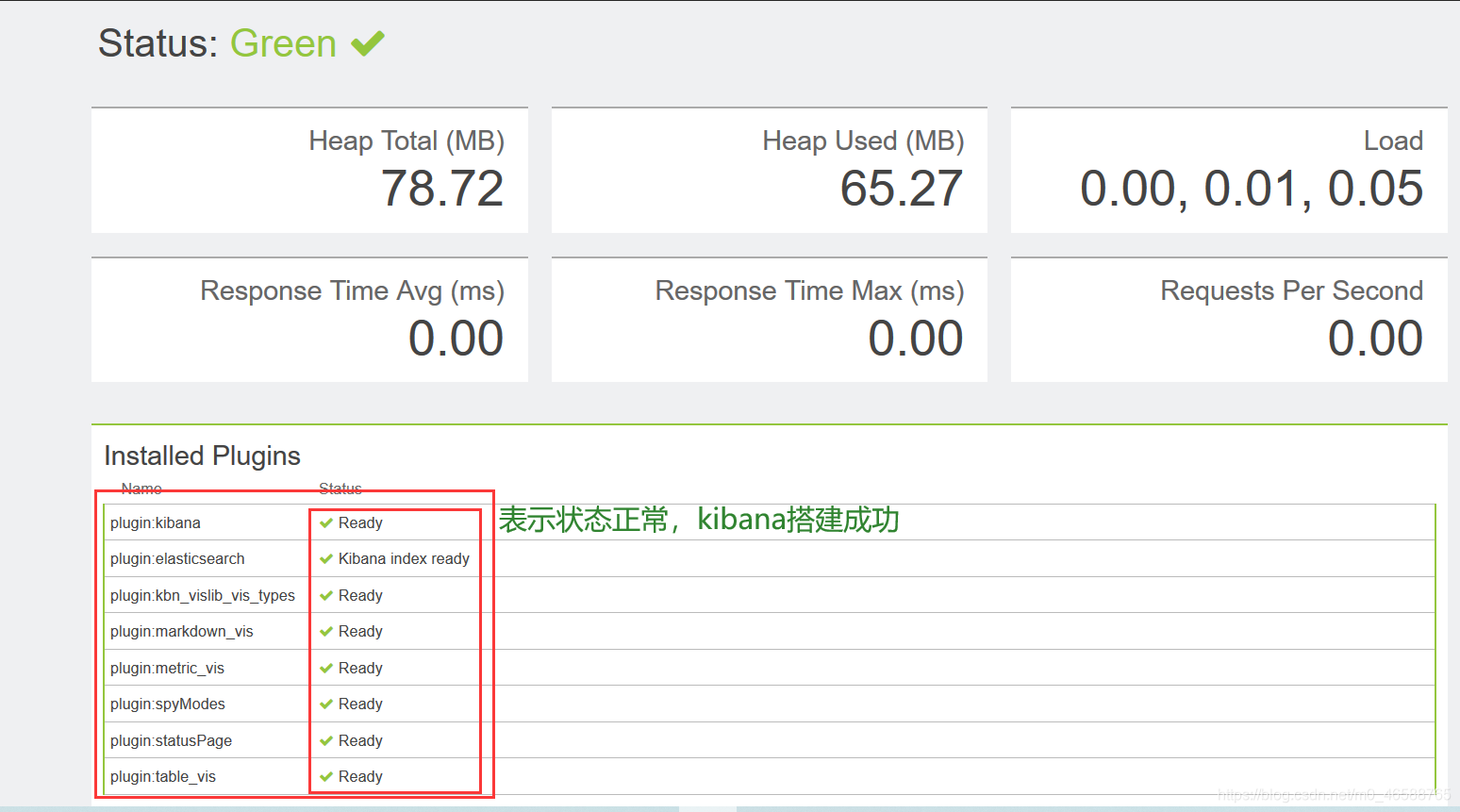Click the Ready text in plugin:metric_vis row

coord(360,668)
